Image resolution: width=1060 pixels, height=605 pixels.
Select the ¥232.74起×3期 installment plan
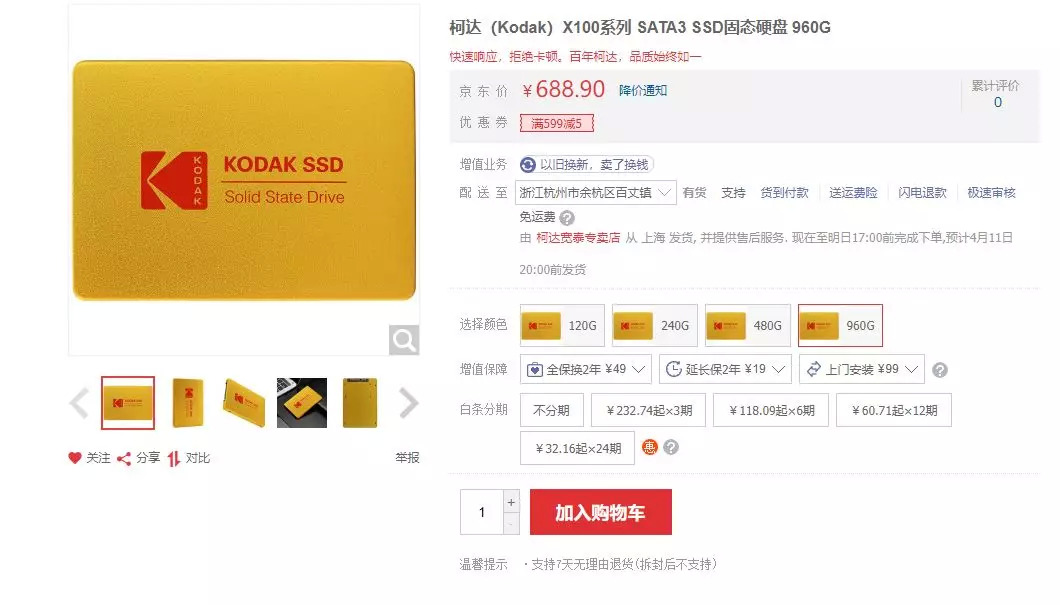[x=648, y=410]
